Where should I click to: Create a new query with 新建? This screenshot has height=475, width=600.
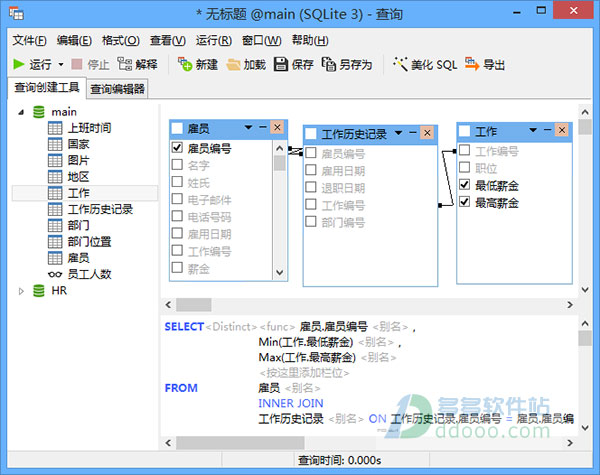click(x=198, y=64)
